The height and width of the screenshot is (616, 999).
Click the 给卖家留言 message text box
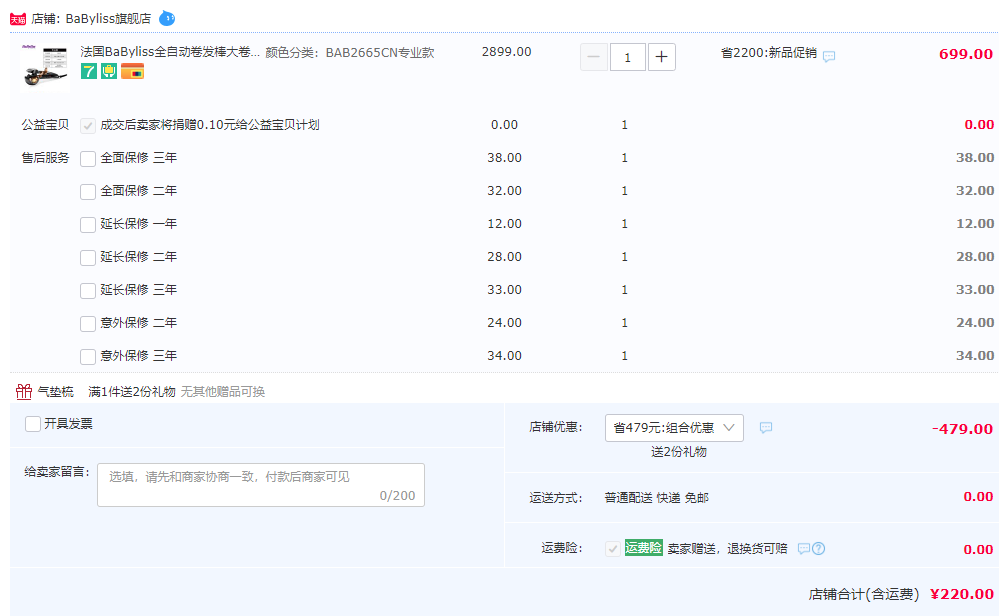[261, 485]
